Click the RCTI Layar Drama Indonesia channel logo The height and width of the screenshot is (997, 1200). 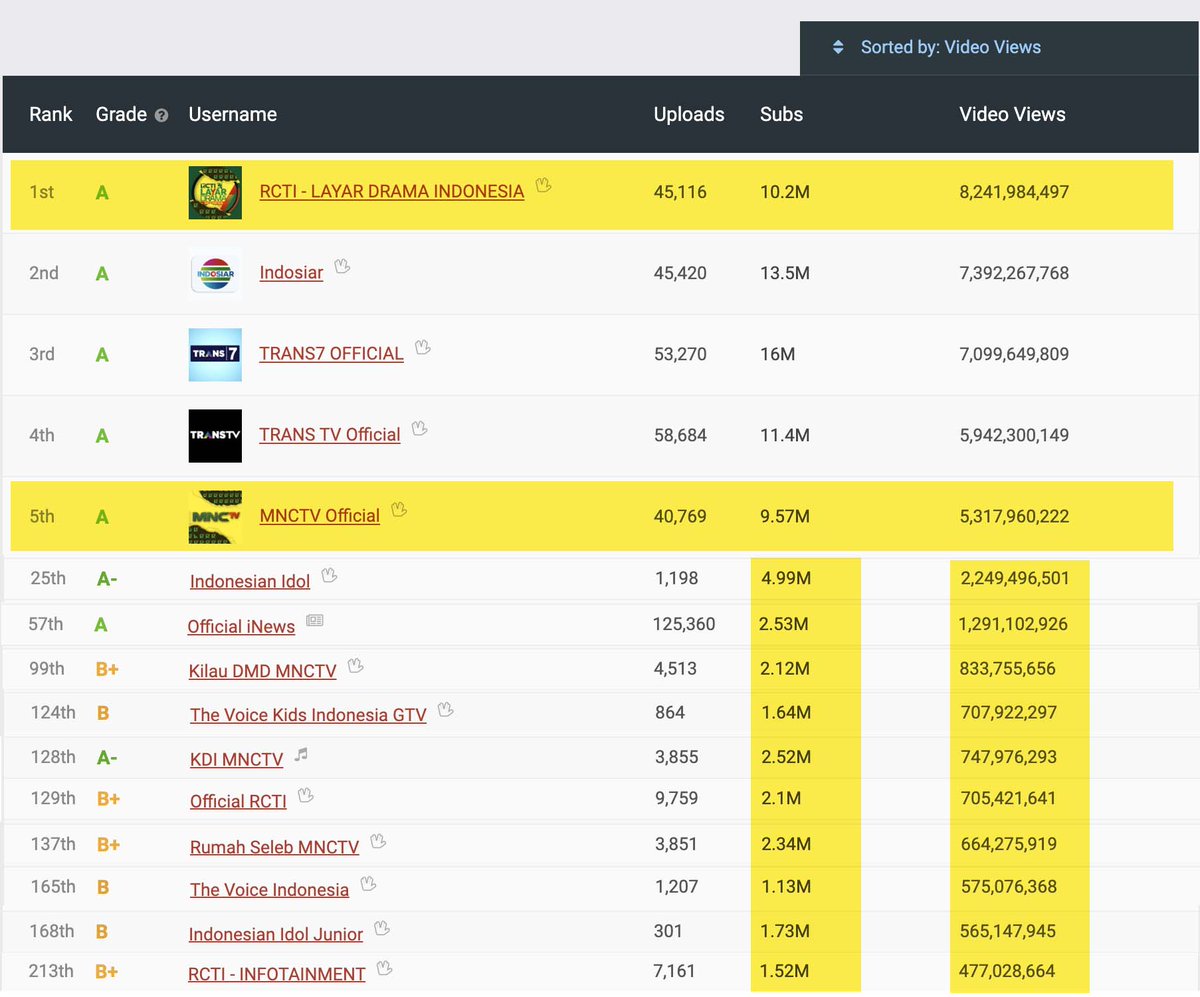[215, 192]
